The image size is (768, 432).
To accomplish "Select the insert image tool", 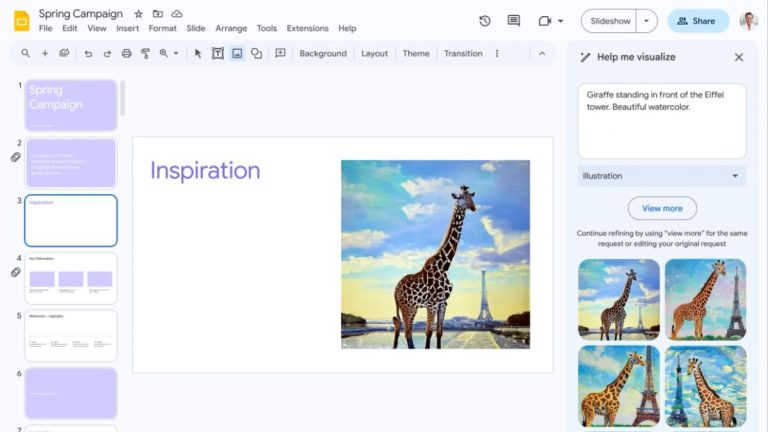I will pyautogui.click(x=237, y=54).
